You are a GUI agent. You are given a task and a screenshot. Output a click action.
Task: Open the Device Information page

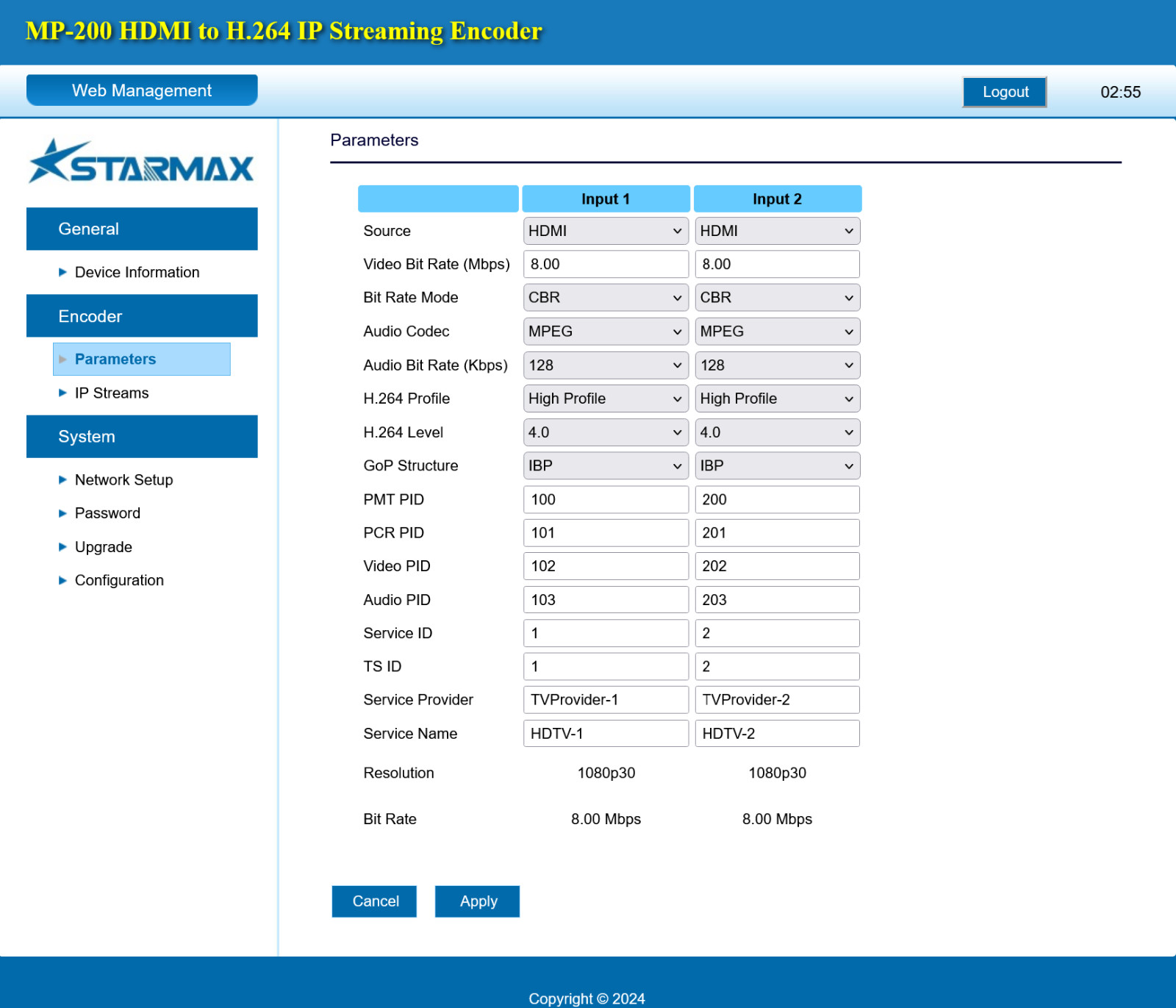(x=137, y=272)
